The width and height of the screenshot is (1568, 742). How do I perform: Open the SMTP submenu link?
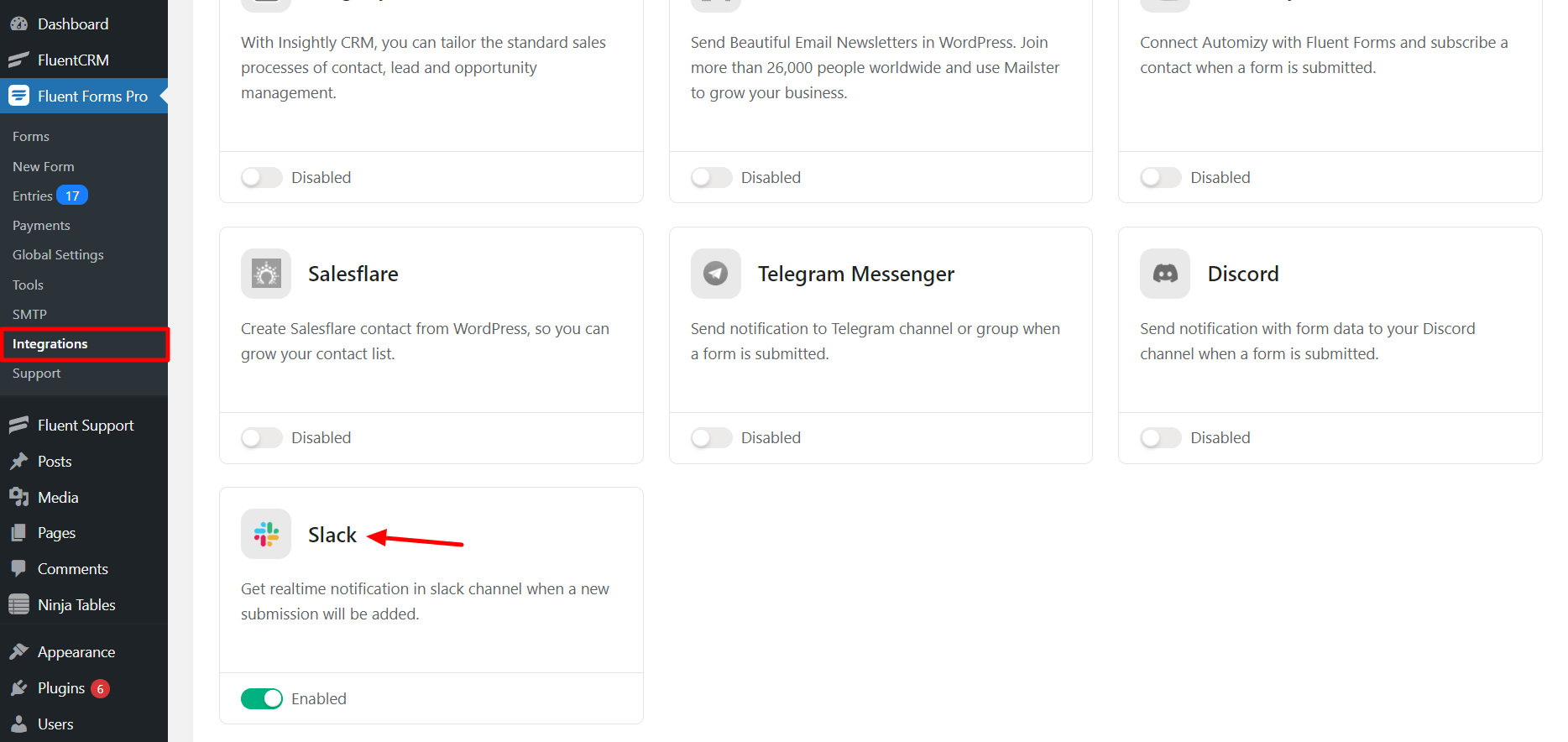pyautogui.click(x=29, y=314)
